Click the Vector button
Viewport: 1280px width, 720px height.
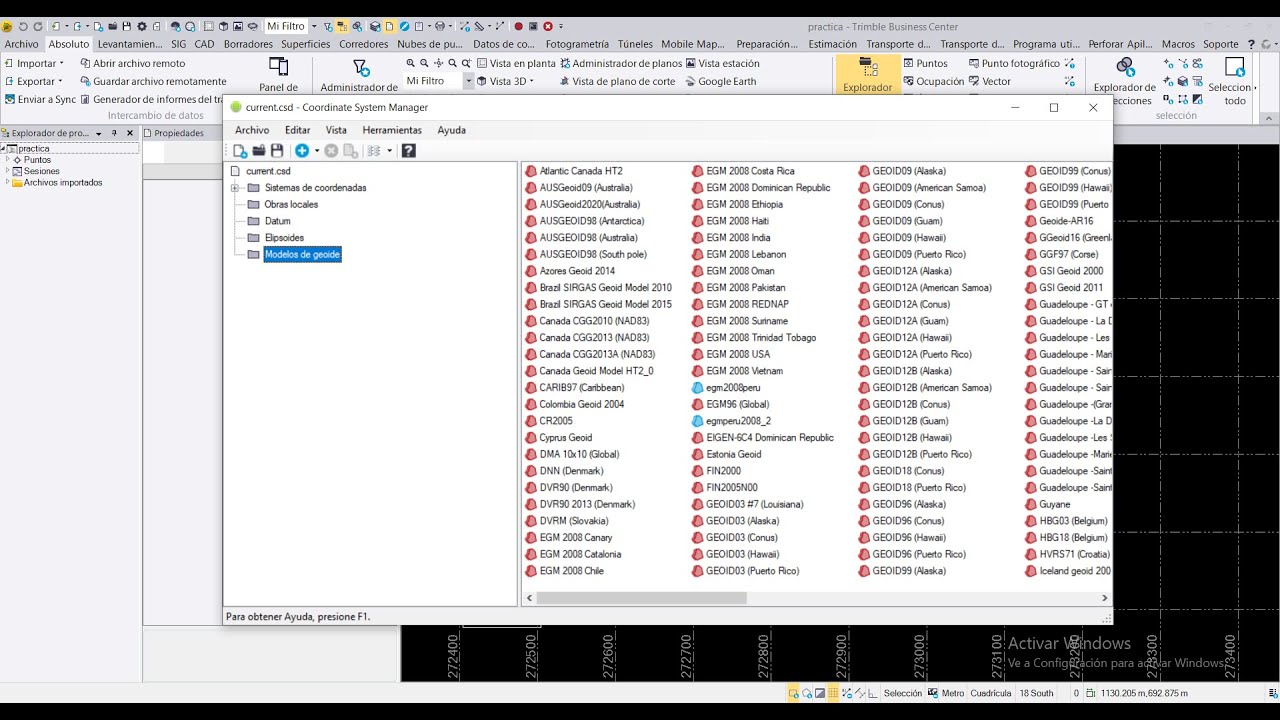989,81
